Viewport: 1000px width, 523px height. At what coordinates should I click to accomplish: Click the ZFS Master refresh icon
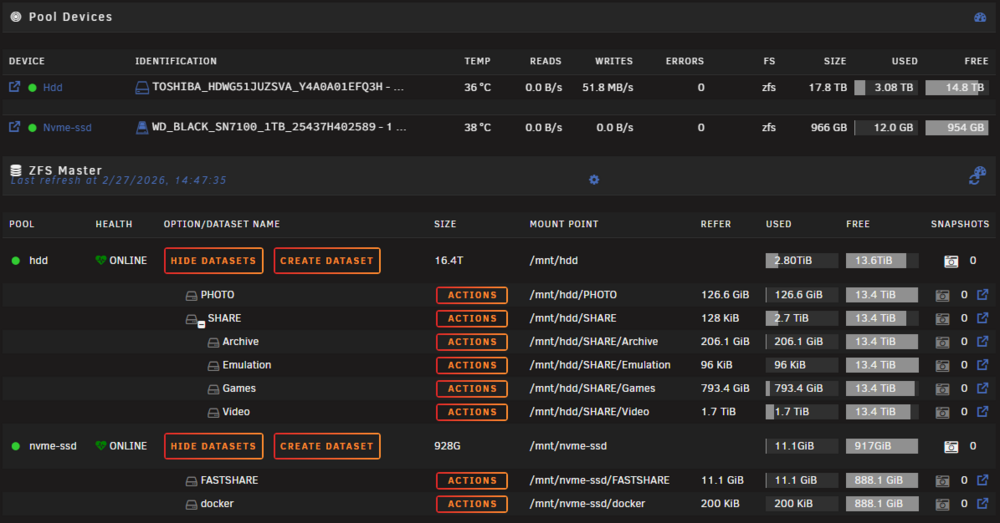coord(977,176)
